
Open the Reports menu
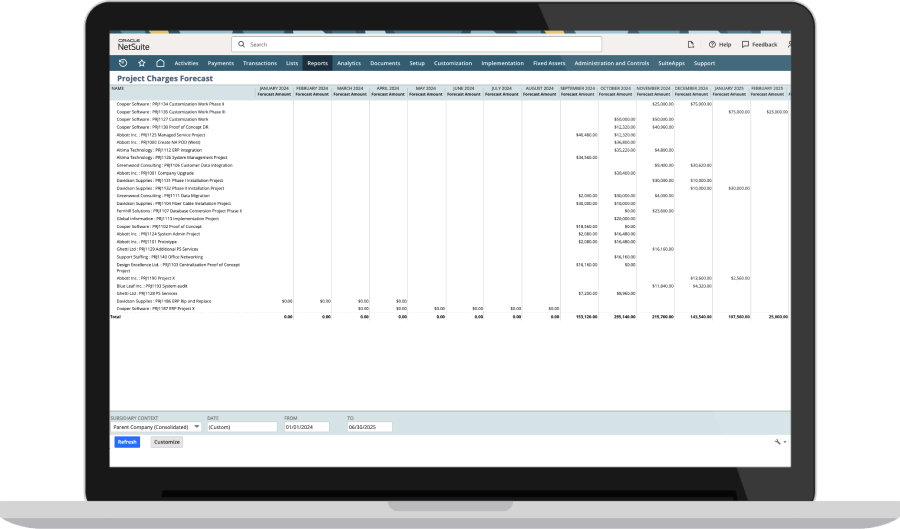coord(317,63)
